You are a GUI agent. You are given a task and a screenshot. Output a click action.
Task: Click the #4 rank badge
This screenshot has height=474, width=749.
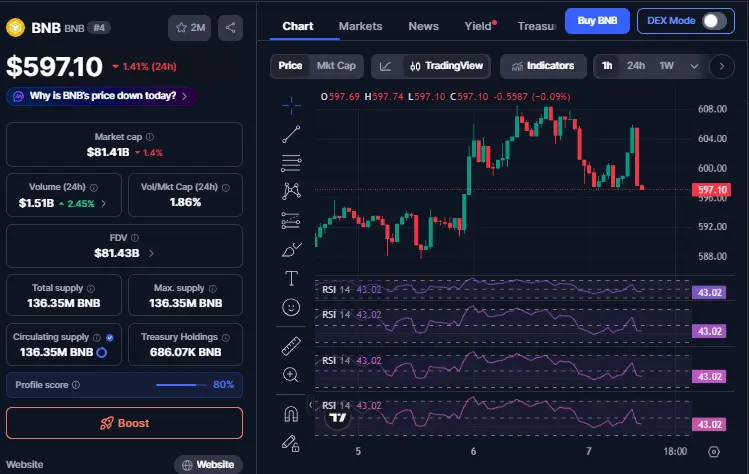click(99, 28)
